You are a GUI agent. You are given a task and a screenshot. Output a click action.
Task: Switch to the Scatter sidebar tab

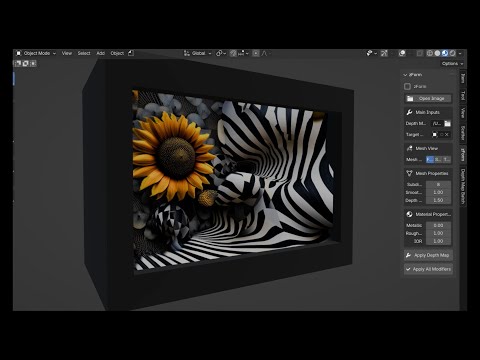[463, 133]
